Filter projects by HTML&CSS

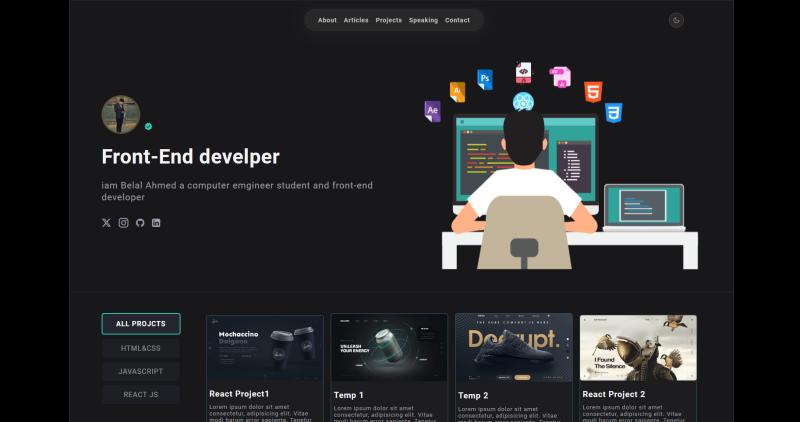(141, 348)
